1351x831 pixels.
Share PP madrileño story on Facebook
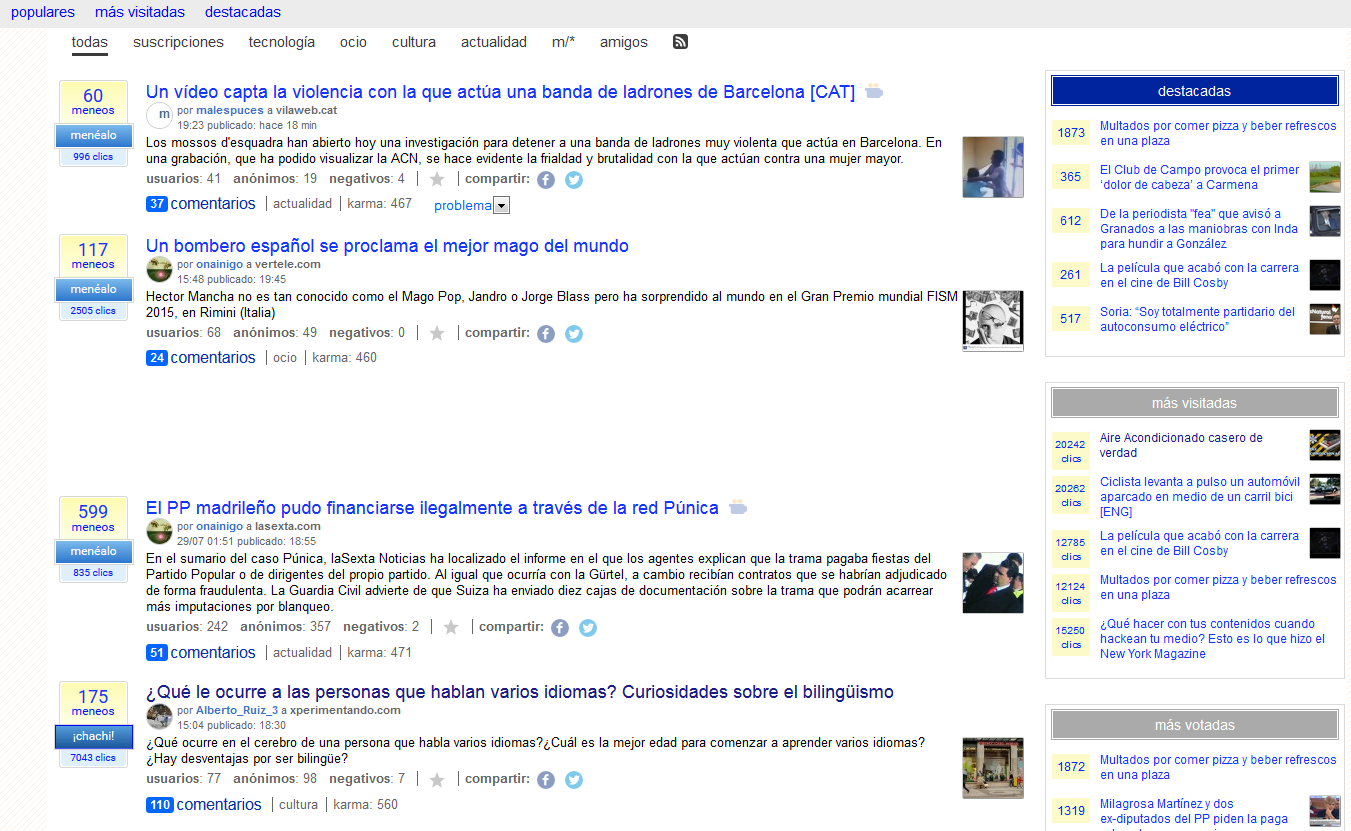point(560,628)
